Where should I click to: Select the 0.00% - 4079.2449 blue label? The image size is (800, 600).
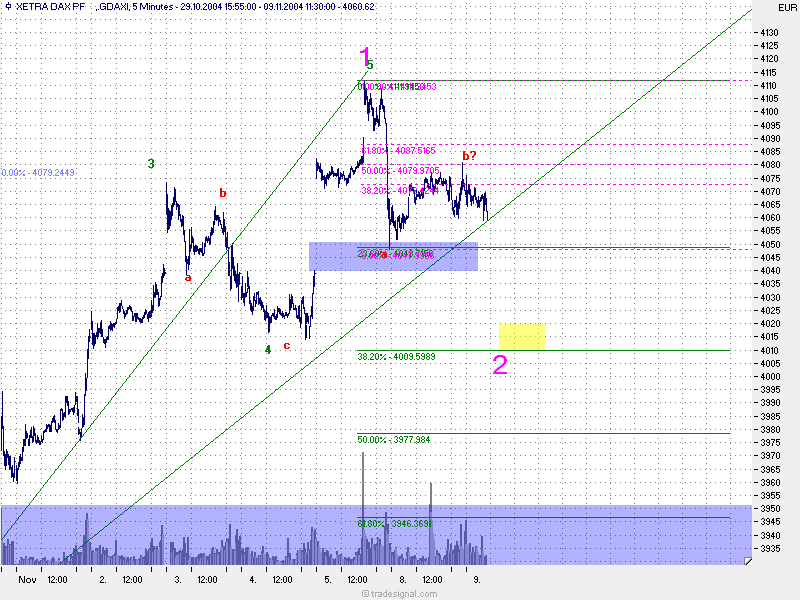tap(38, 172)
